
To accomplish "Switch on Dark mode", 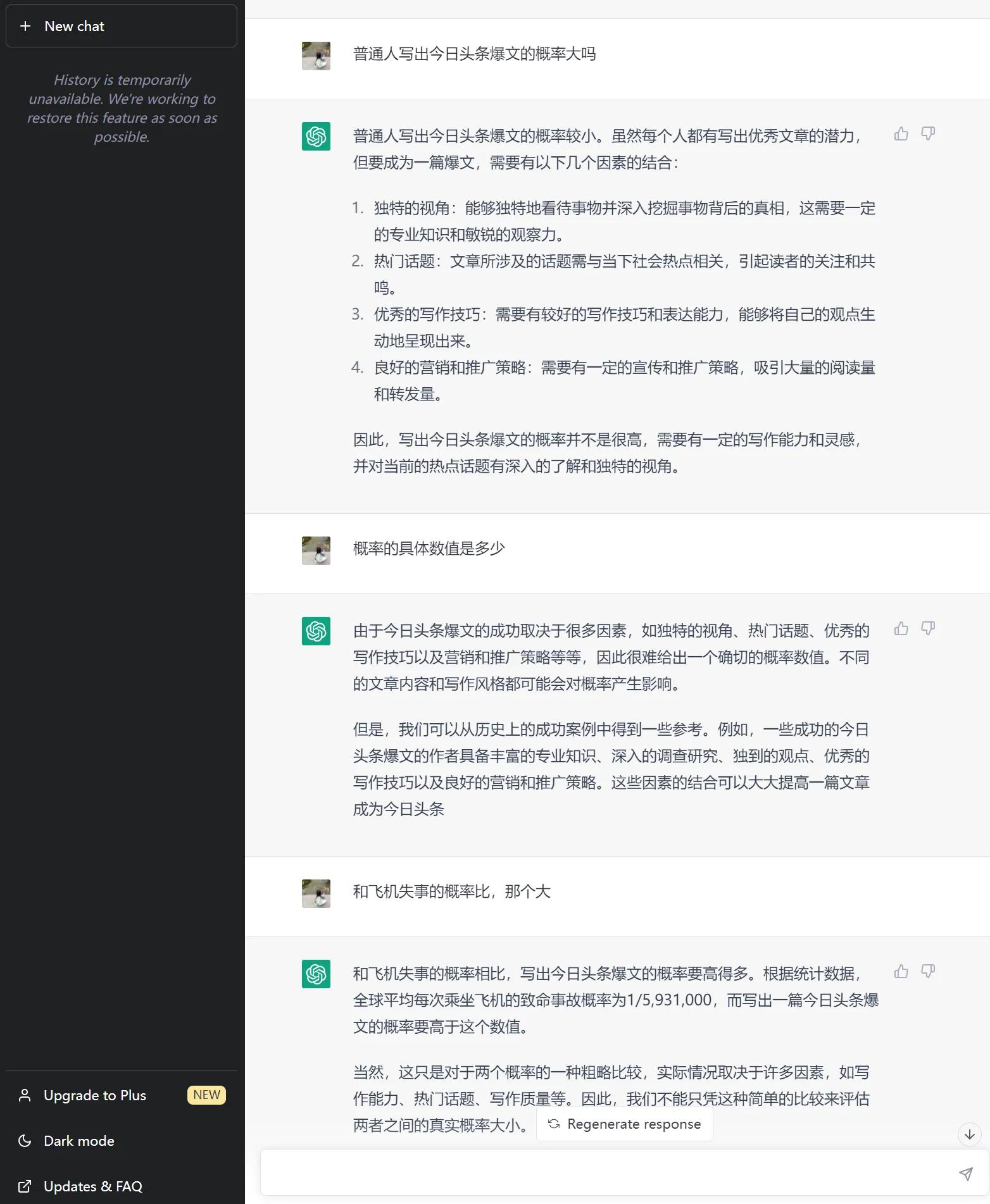I will tap(122, 1141).
